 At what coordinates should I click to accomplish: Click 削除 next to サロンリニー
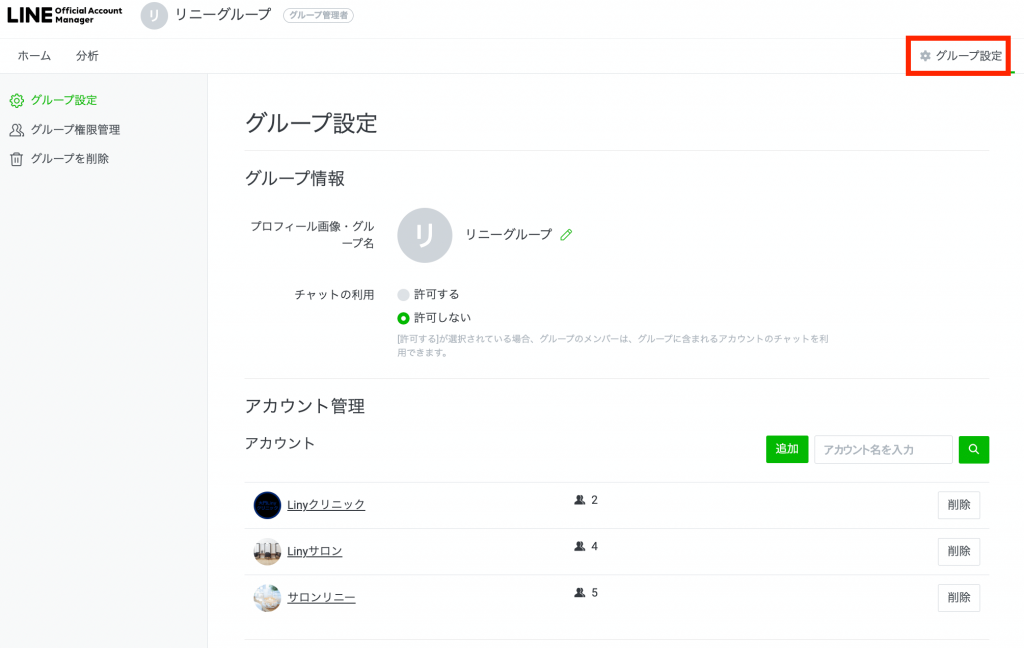[x=958, y=597]
